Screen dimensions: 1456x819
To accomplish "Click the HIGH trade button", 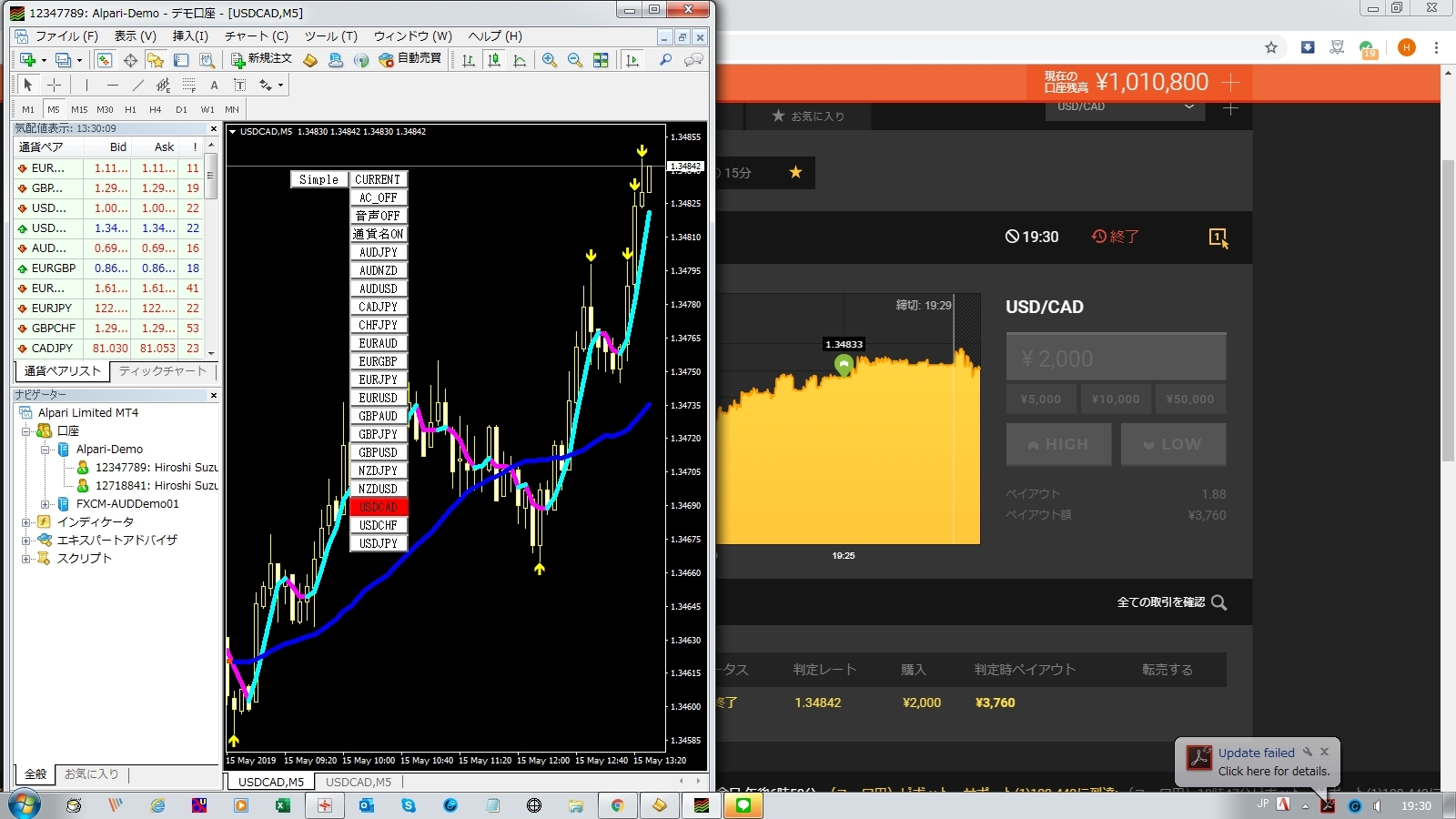I will [1059, 444].
